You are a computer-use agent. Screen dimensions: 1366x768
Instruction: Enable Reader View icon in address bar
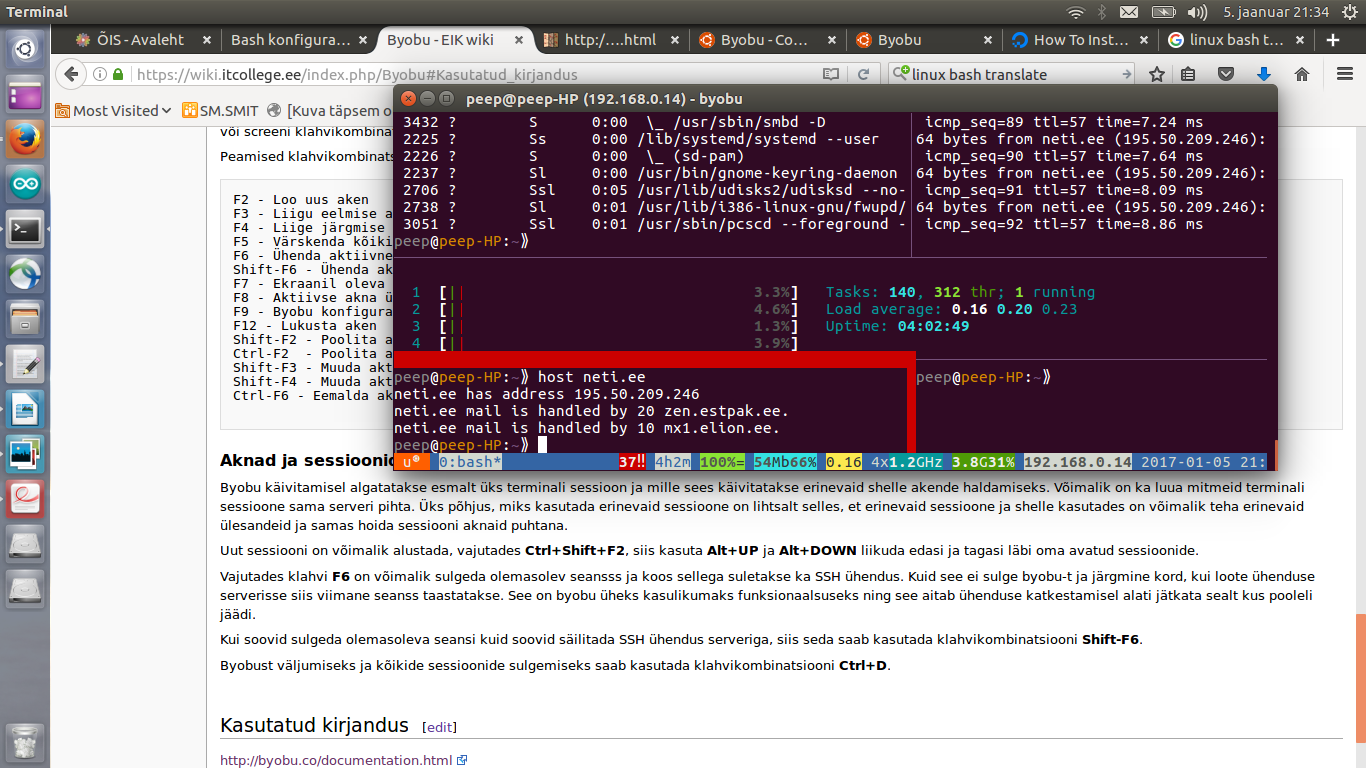(830, 74)
